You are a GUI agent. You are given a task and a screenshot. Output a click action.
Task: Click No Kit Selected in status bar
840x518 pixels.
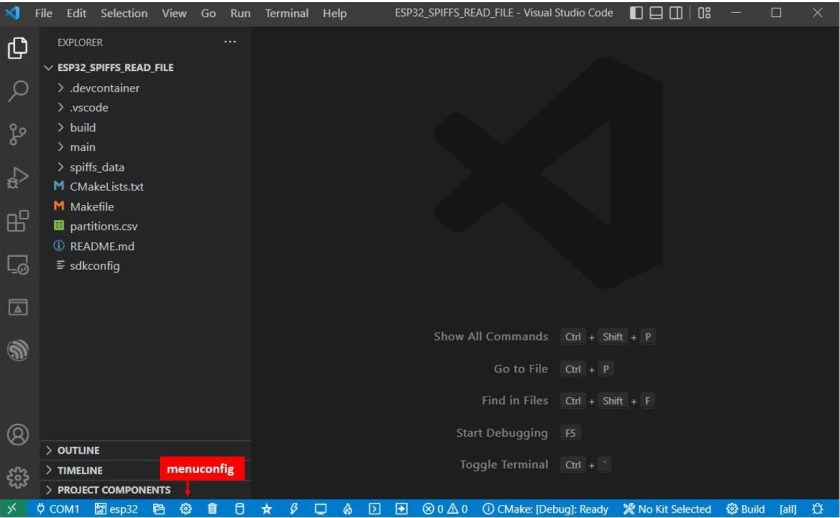click(x=667, y=509)
